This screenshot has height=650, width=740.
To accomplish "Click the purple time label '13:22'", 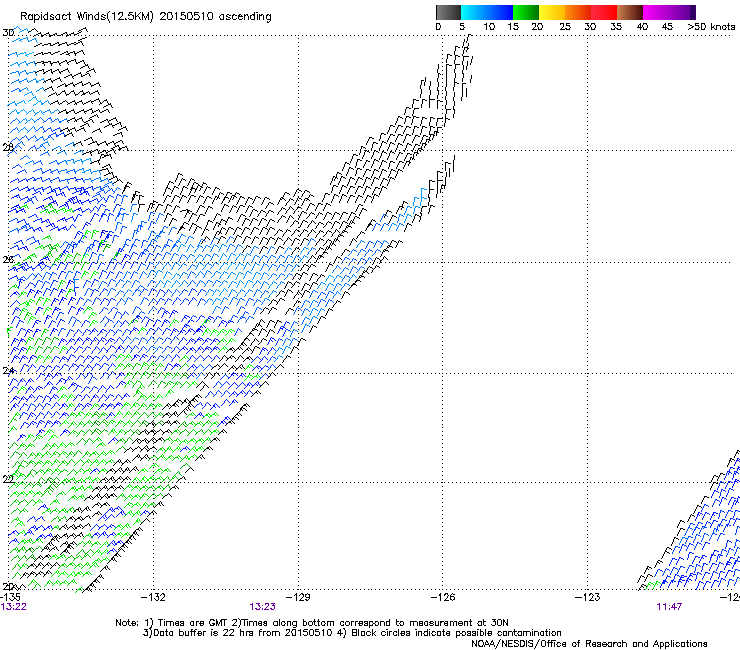I will point(13,607).
